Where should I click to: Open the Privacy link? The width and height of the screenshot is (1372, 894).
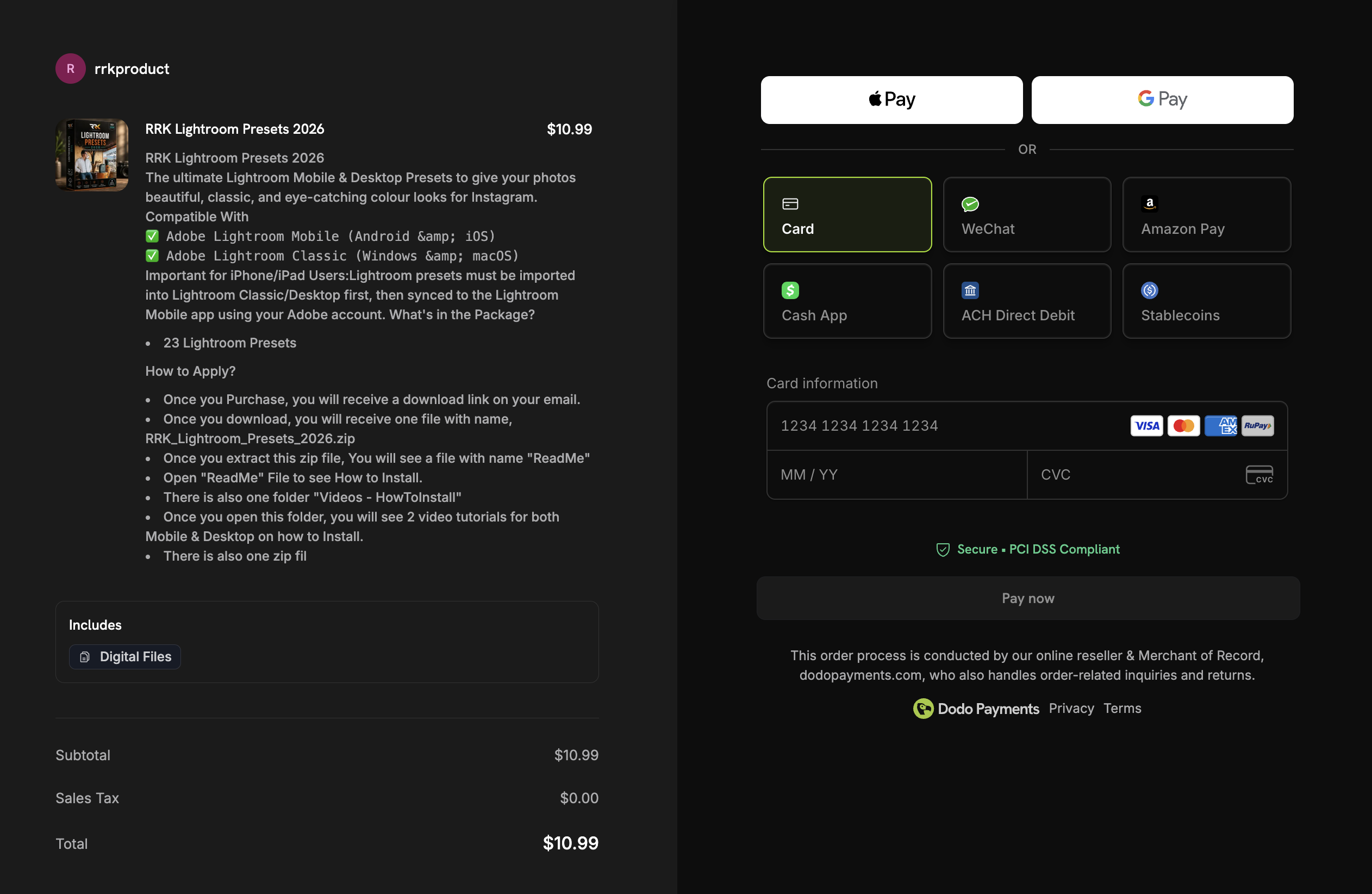(x=1071, y=708)
